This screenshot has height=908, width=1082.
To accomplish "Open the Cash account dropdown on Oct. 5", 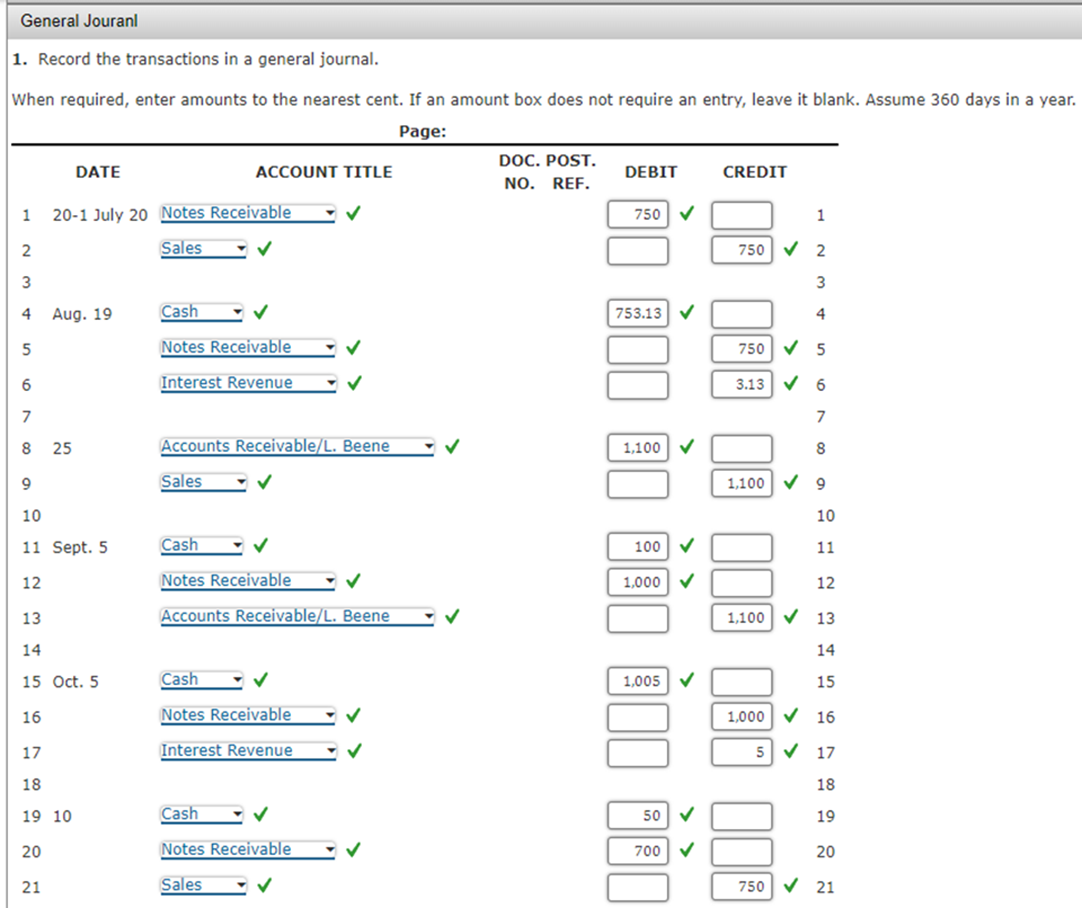I will tap(235, 679).
